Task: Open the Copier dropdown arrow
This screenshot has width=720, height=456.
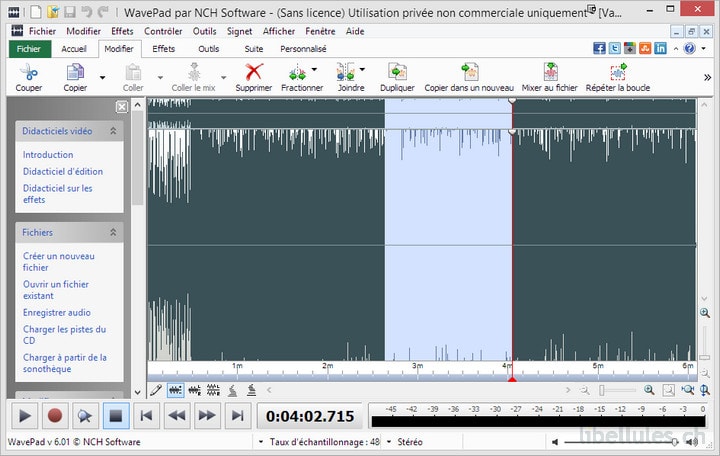Action: (102, 77)
